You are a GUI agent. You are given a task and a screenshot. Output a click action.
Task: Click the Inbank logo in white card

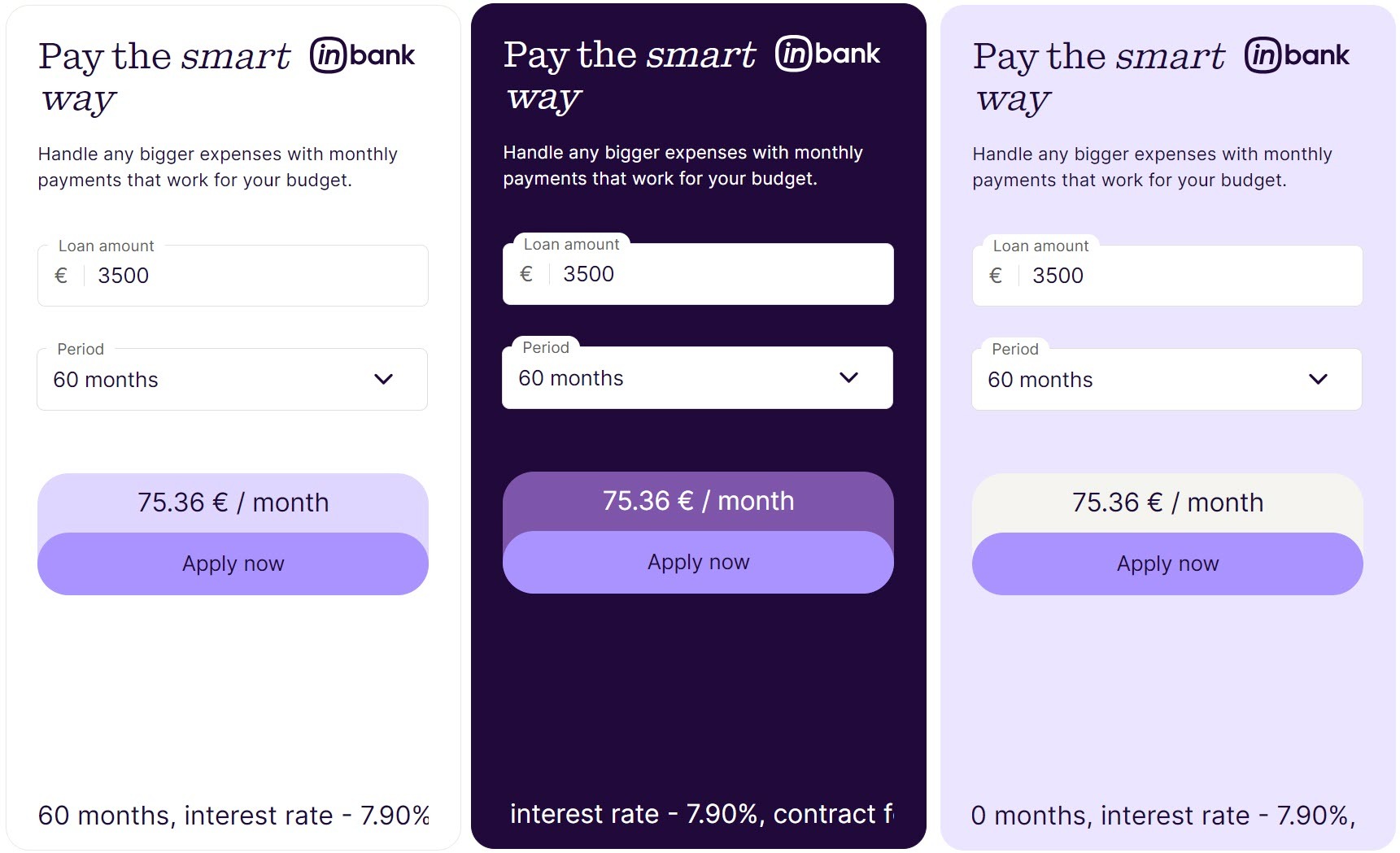[363, 55]
